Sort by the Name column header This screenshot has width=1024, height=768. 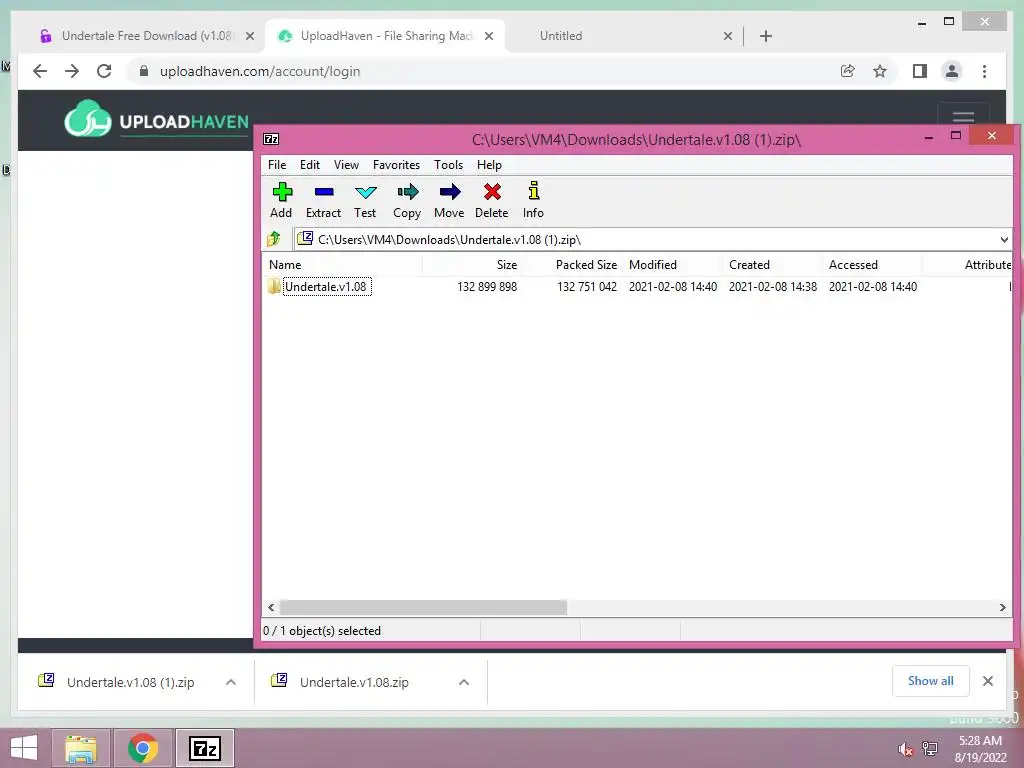pyautogui.click(x=343, y=264)
